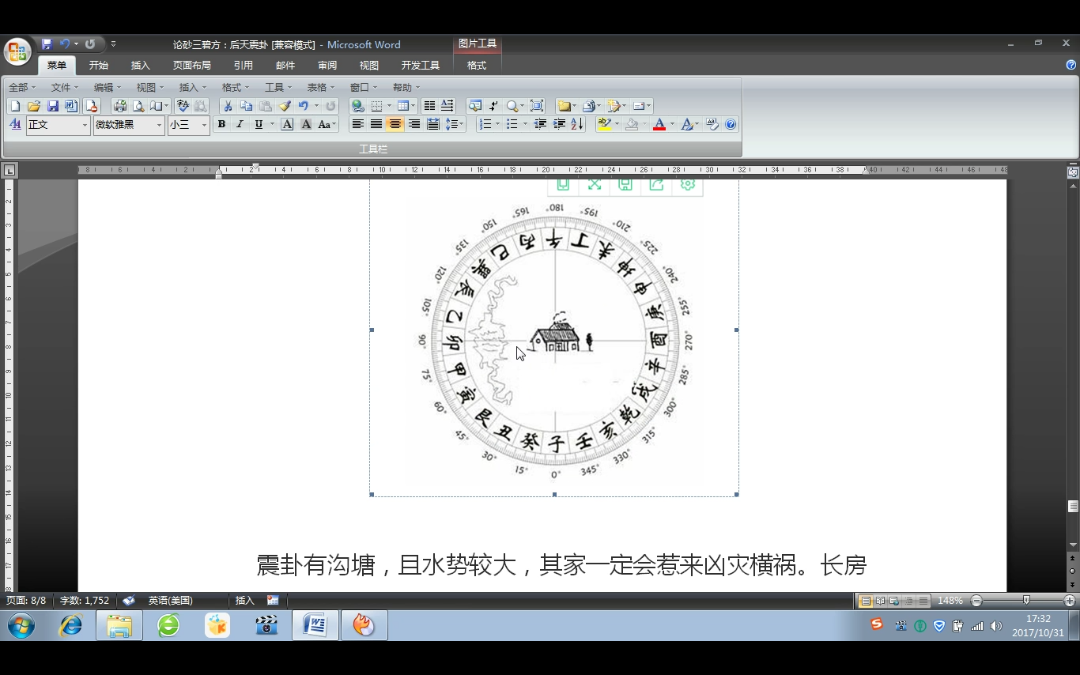Click the red font color swatch

click(x=659, y=125)
